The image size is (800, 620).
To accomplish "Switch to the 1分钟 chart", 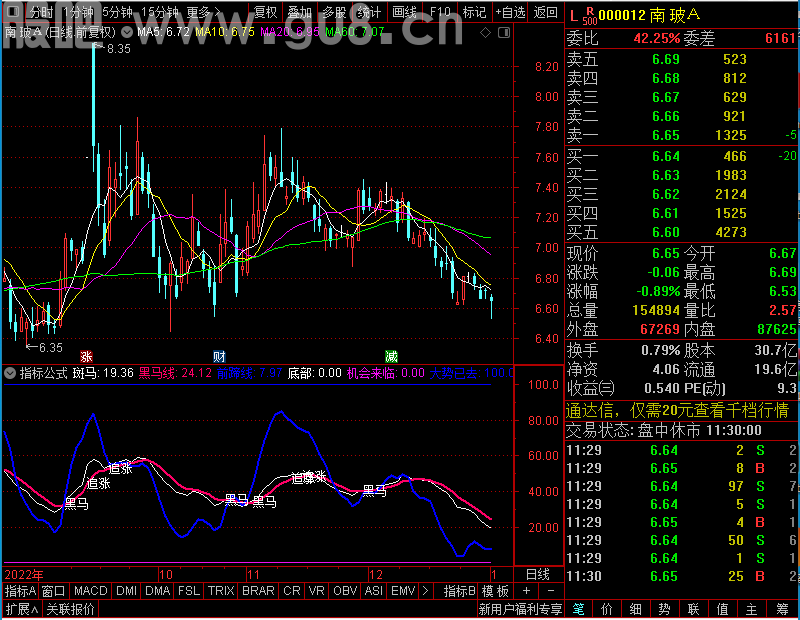I will 78,12.
